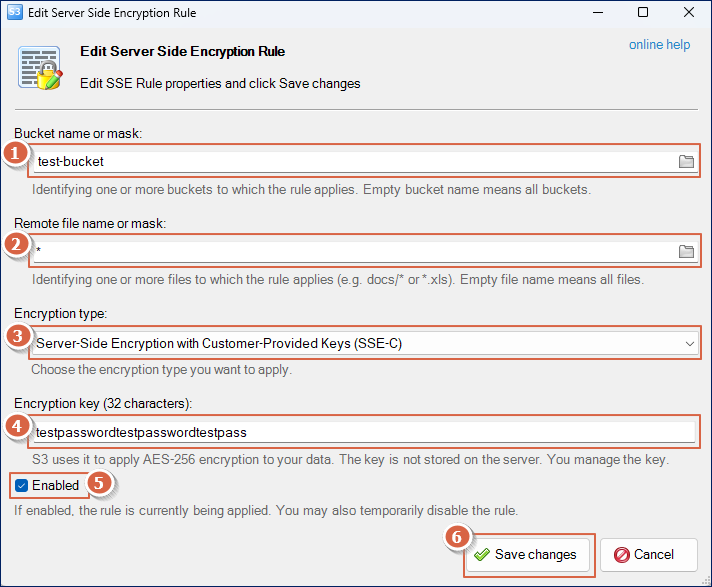712x587 pixels.
Task: Click the green checkmark icon on Save changes
Action: tap(482, 554)
